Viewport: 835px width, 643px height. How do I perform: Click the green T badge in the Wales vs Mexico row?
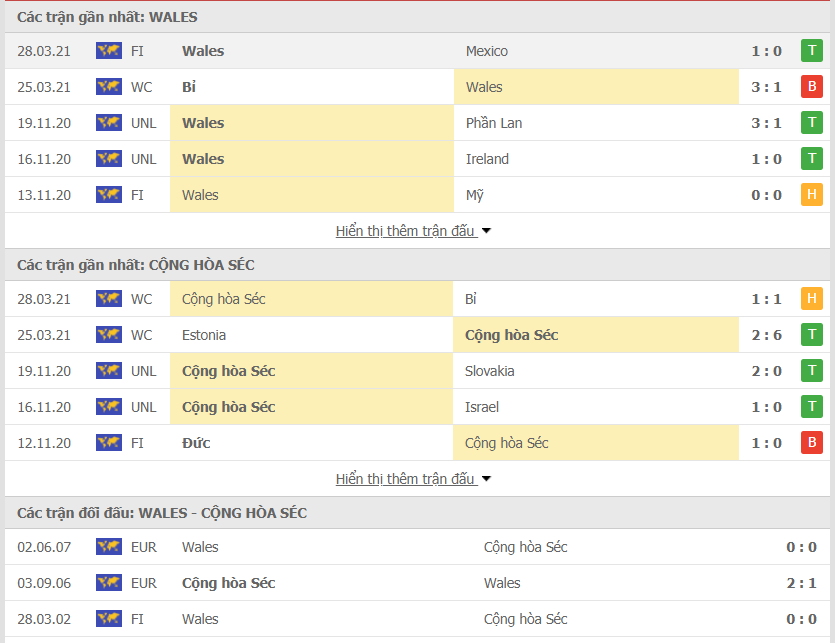pos(811,51)
